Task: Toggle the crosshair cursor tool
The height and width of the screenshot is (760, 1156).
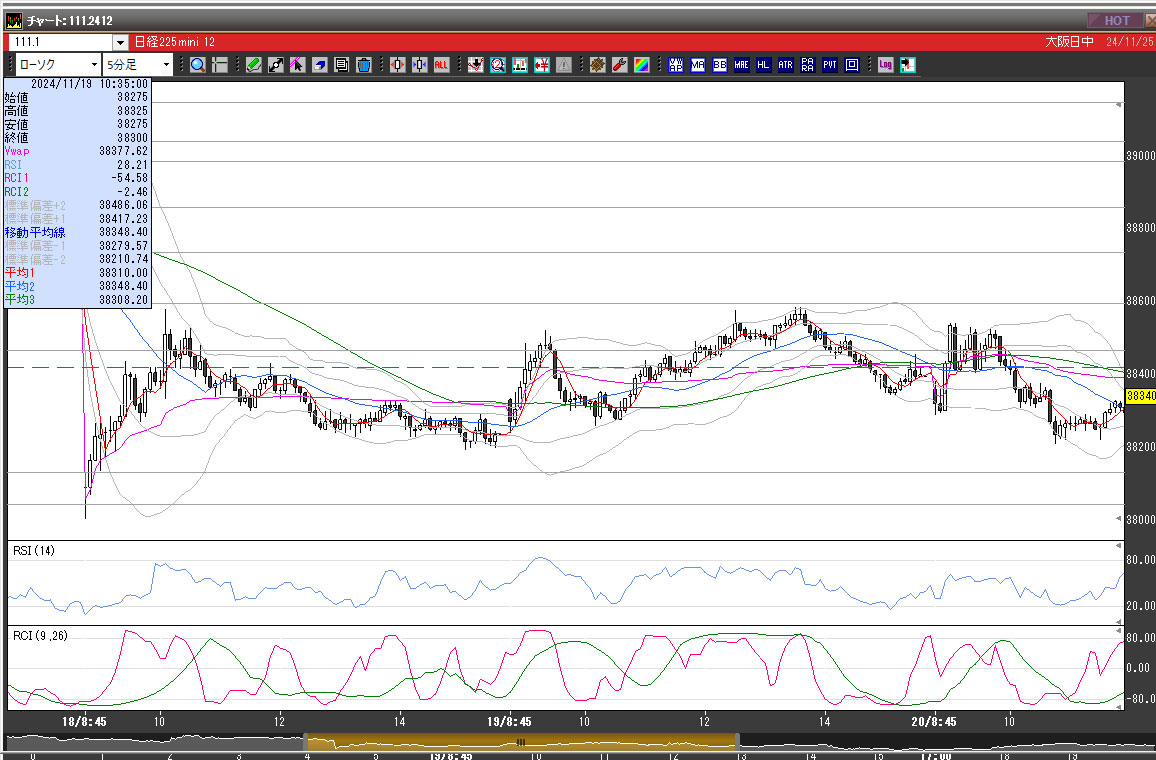Action: pos(220,65)
